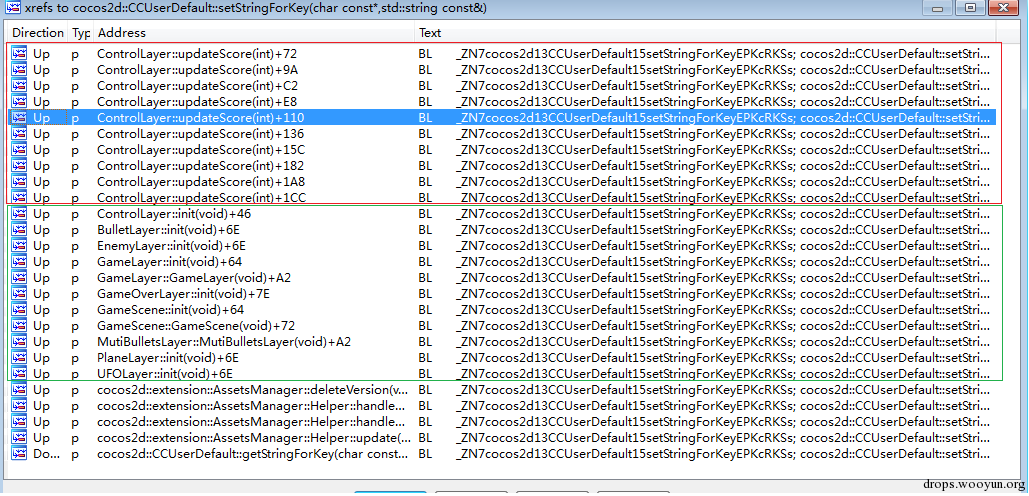Screen dimensions: 1029x496
Task: Select address EnemyLayer::init(void)+6E
Action: tap(171, 246)
